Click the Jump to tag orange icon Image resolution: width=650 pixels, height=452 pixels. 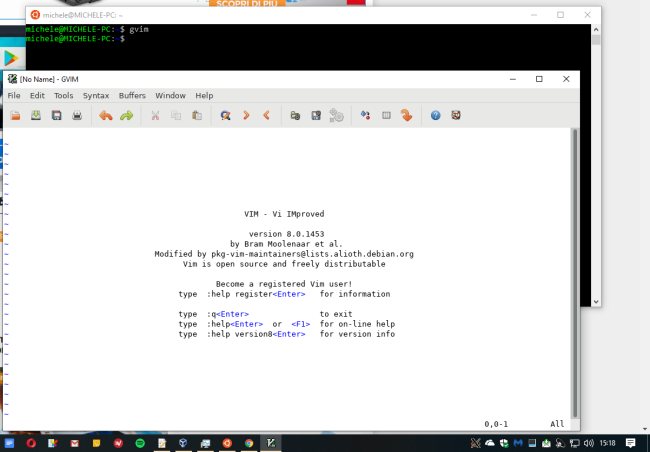407,115
